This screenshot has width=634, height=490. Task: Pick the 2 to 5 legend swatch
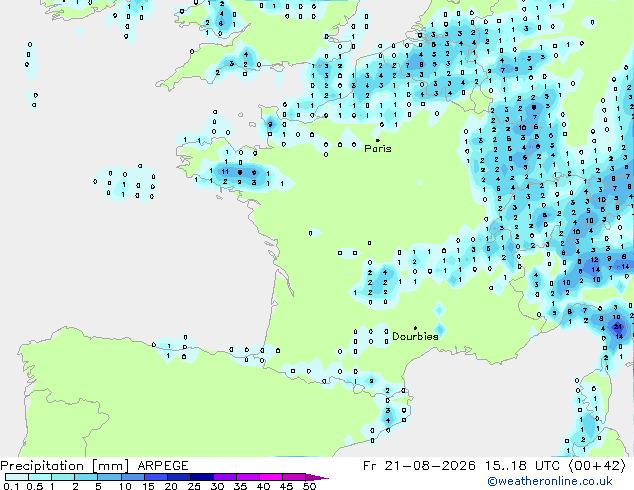click(86, 477)
